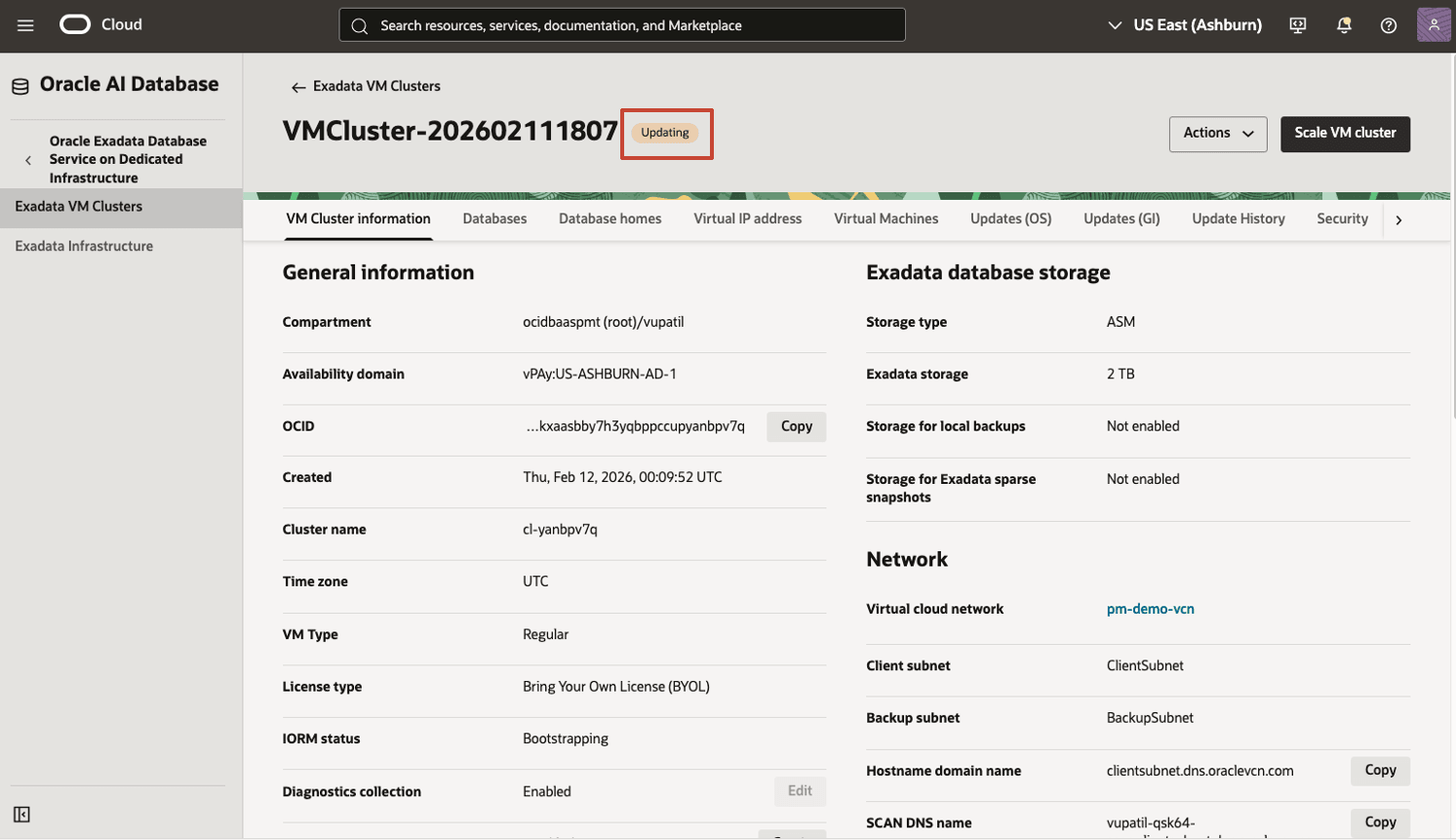Go back using the sidebar left chevron
1456x840 pixels.
click(28, 160)
